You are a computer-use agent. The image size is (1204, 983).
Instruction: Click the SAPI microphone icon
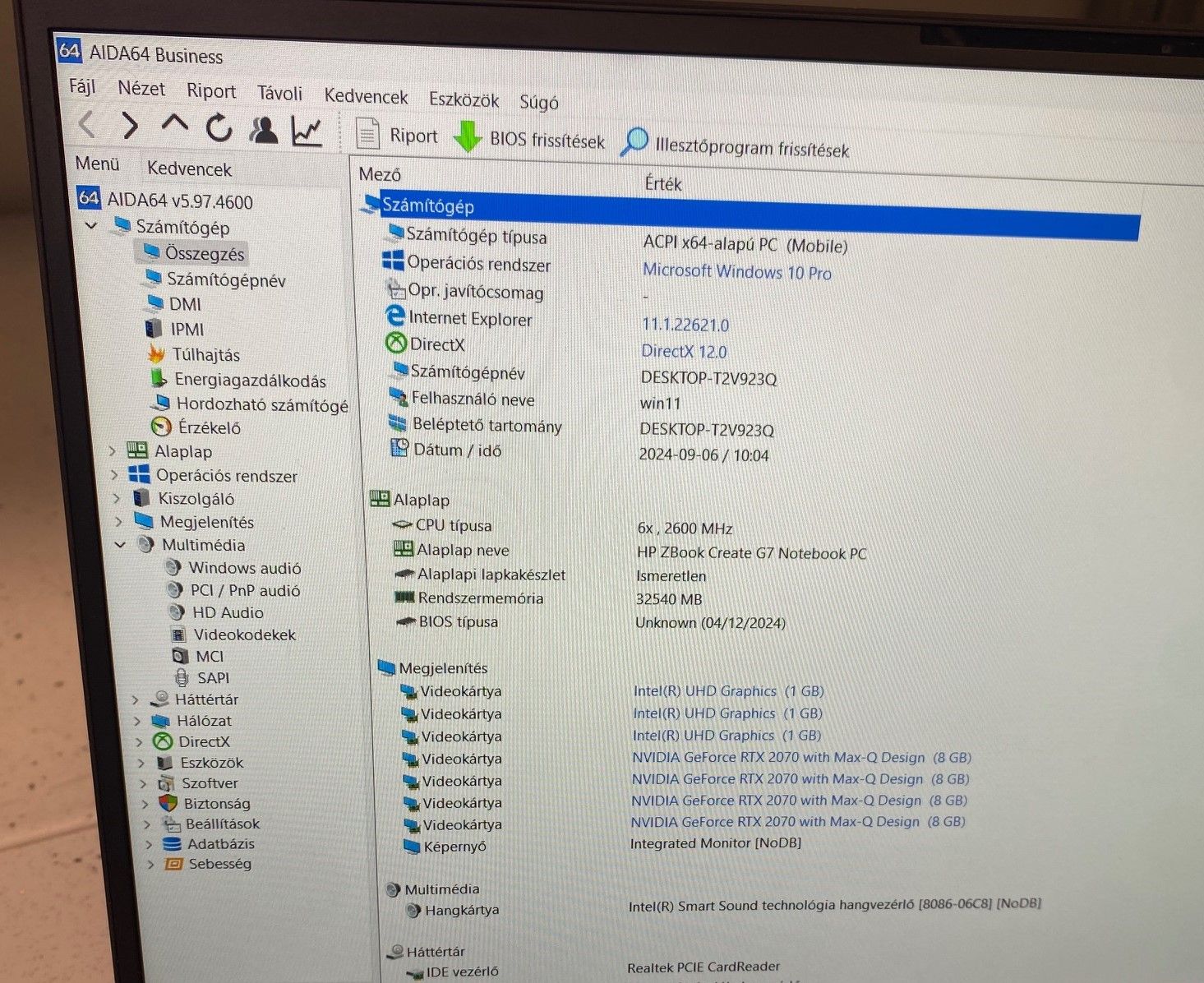pos(182,677)
